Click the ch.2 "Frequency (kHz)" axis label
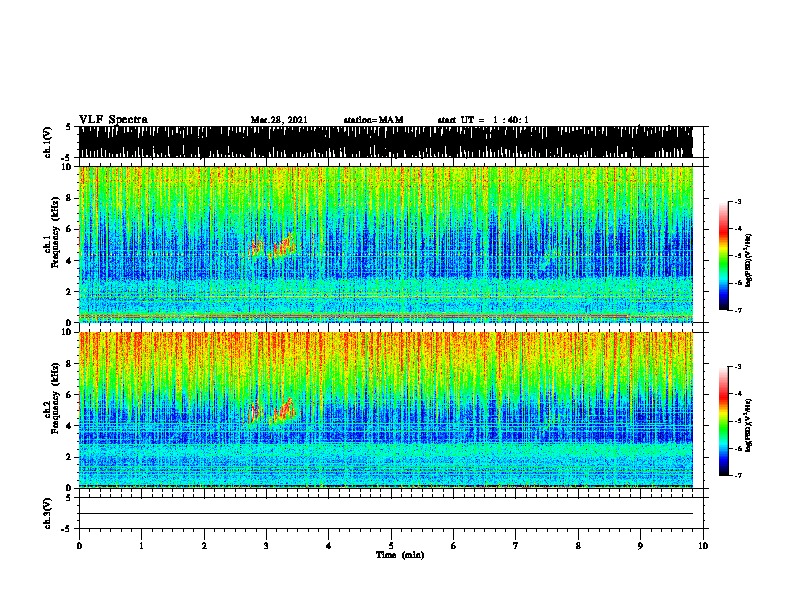 click(55, 398)
